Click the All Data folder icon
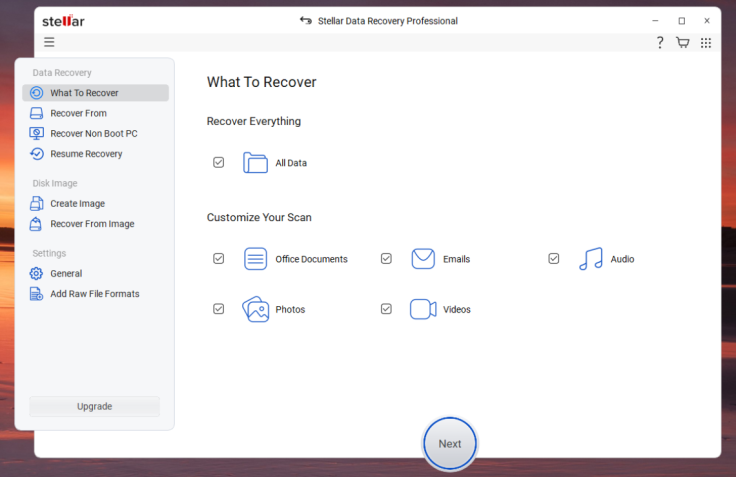 point(256,163)
